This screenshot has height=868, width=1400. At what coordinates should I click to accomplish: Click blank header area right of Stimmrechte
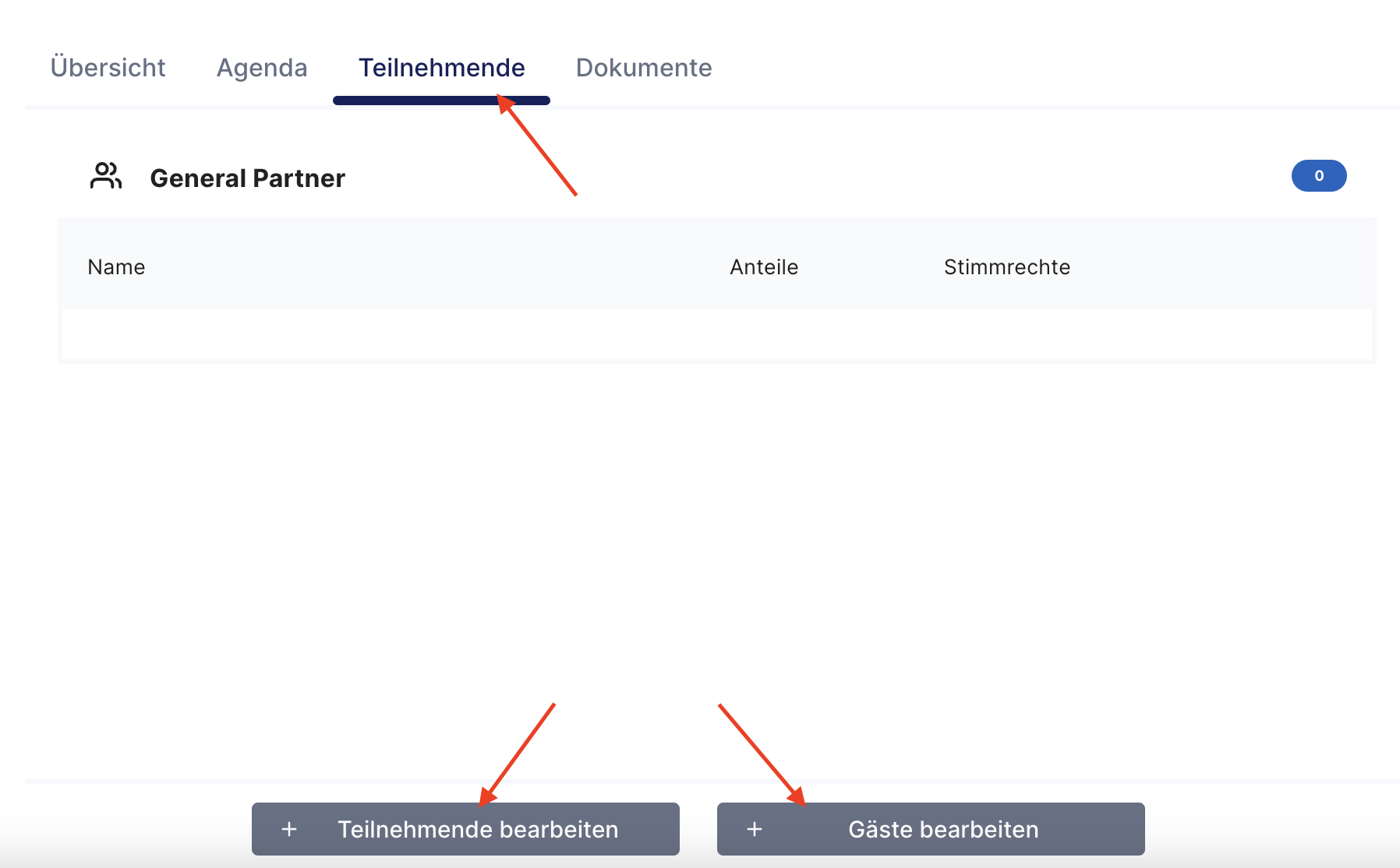tap(1220, 267)
